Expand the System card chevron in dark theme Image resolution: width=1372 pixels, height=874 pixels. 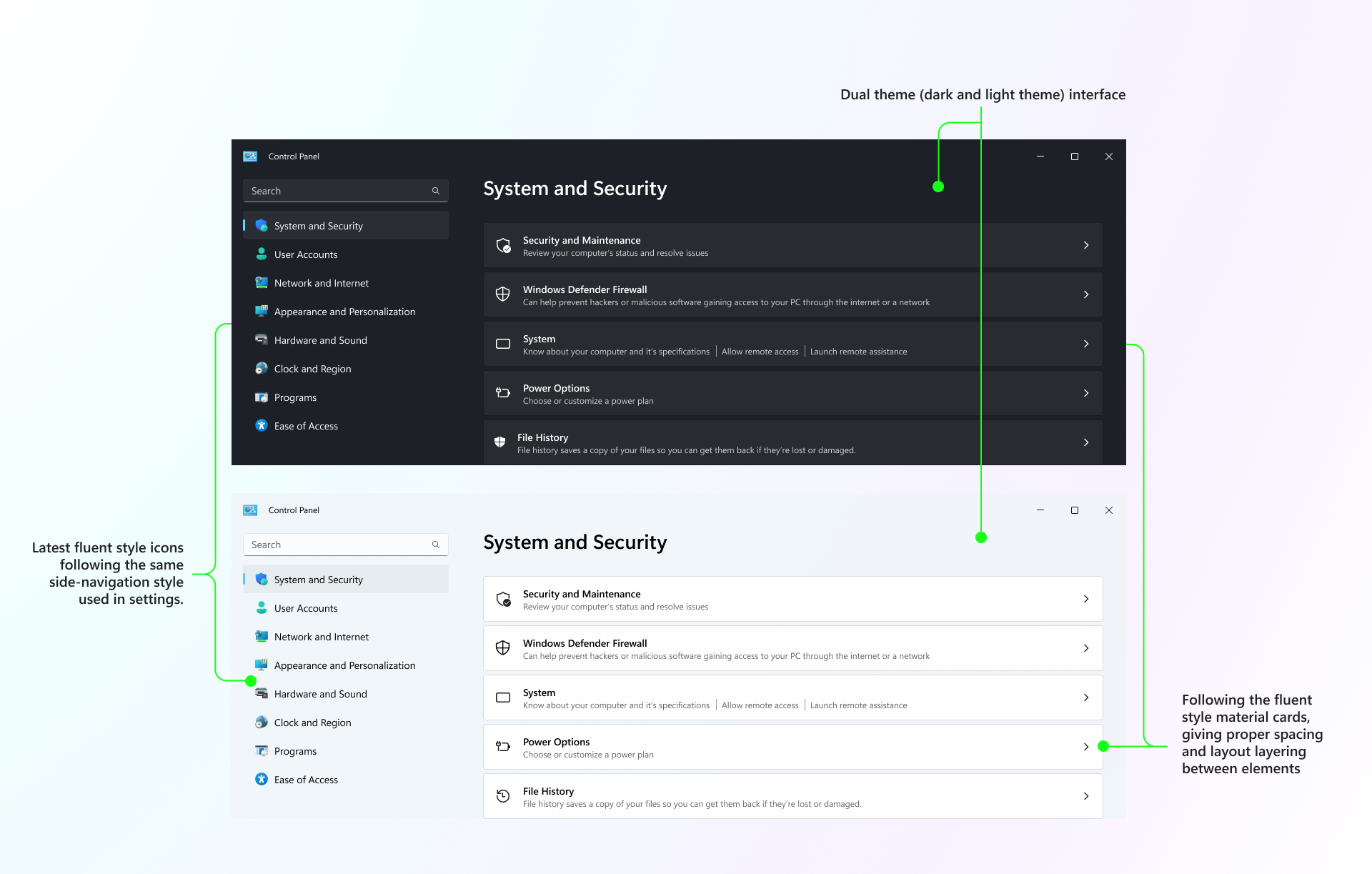click(x=1085, y=344)
